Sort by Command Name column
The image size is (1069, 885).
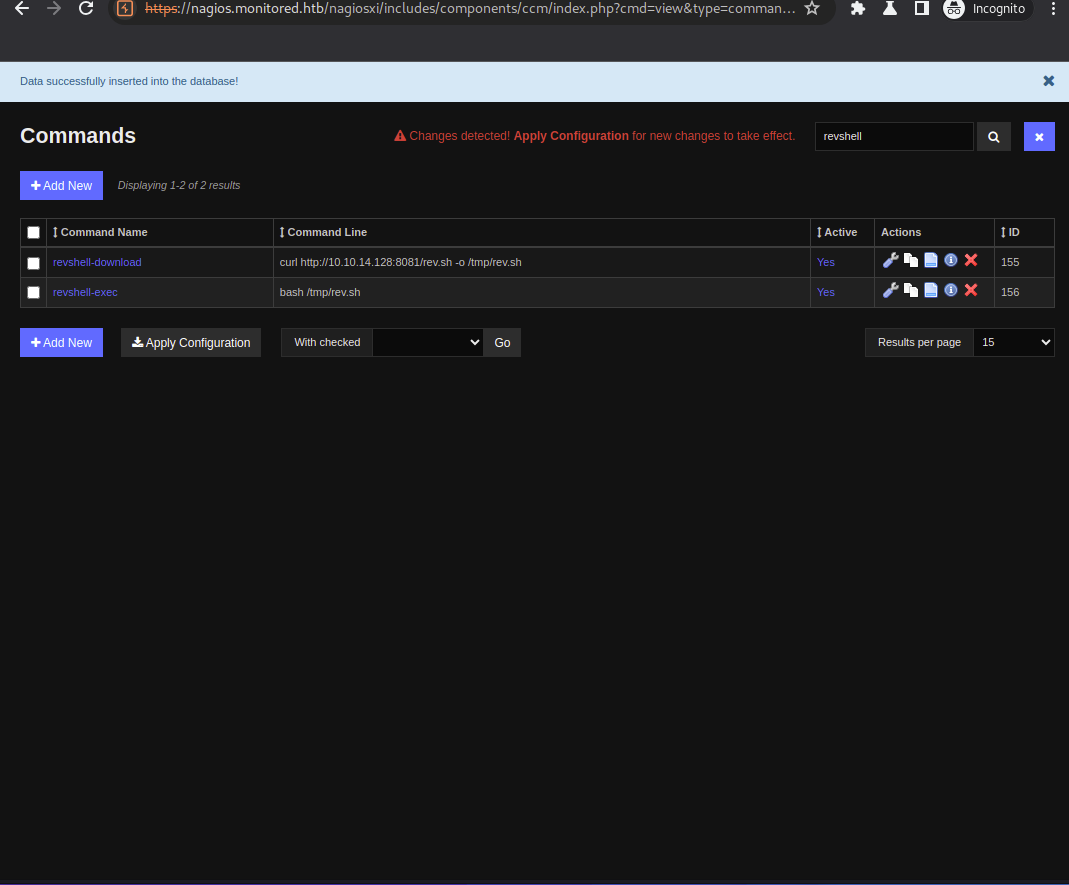tap(100, 232)
